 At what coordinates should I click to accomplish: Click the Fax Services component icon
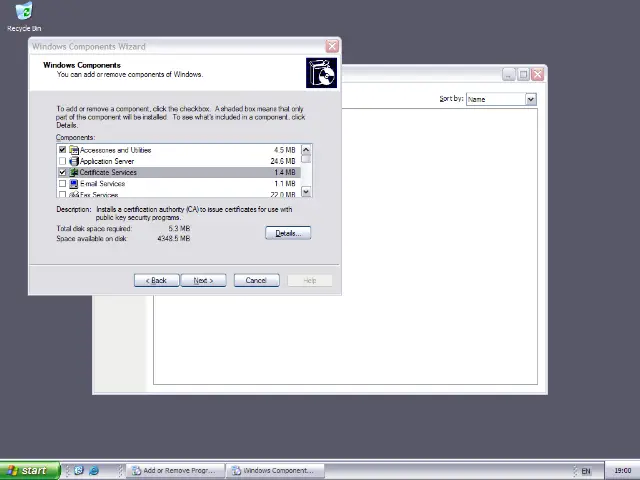[74, 194]
